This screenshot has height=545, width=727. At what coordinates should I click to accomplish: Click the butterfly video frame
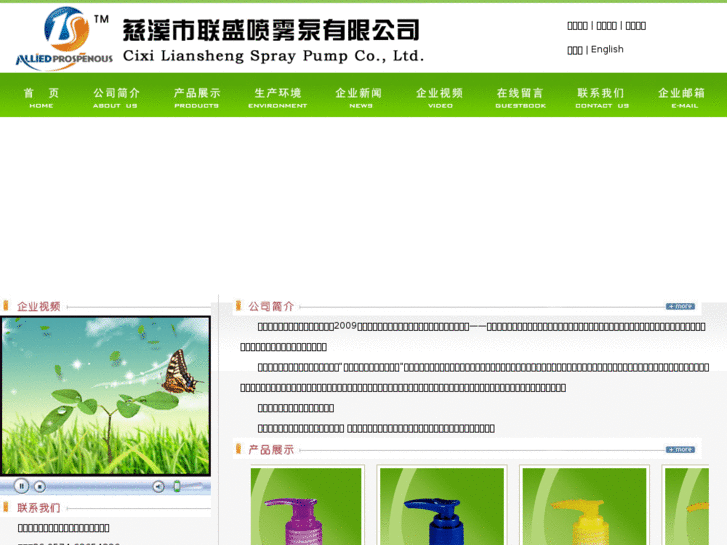coord(105,396)
